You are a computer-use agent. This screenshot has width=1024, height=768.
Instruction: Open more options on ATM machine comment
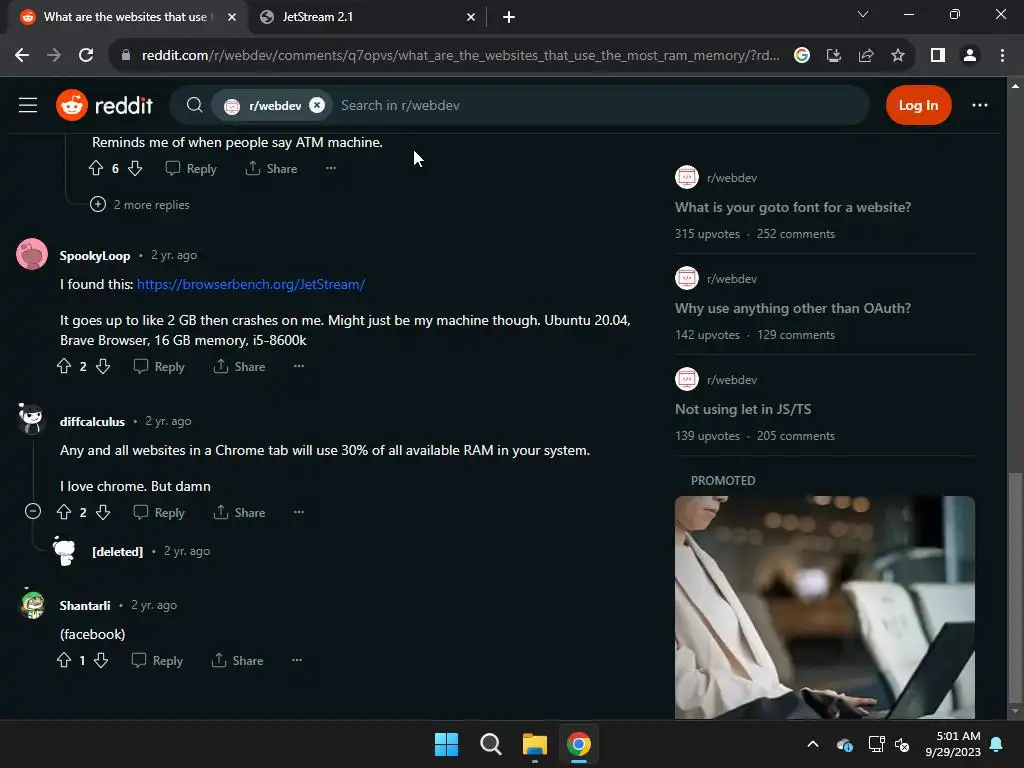330,168
